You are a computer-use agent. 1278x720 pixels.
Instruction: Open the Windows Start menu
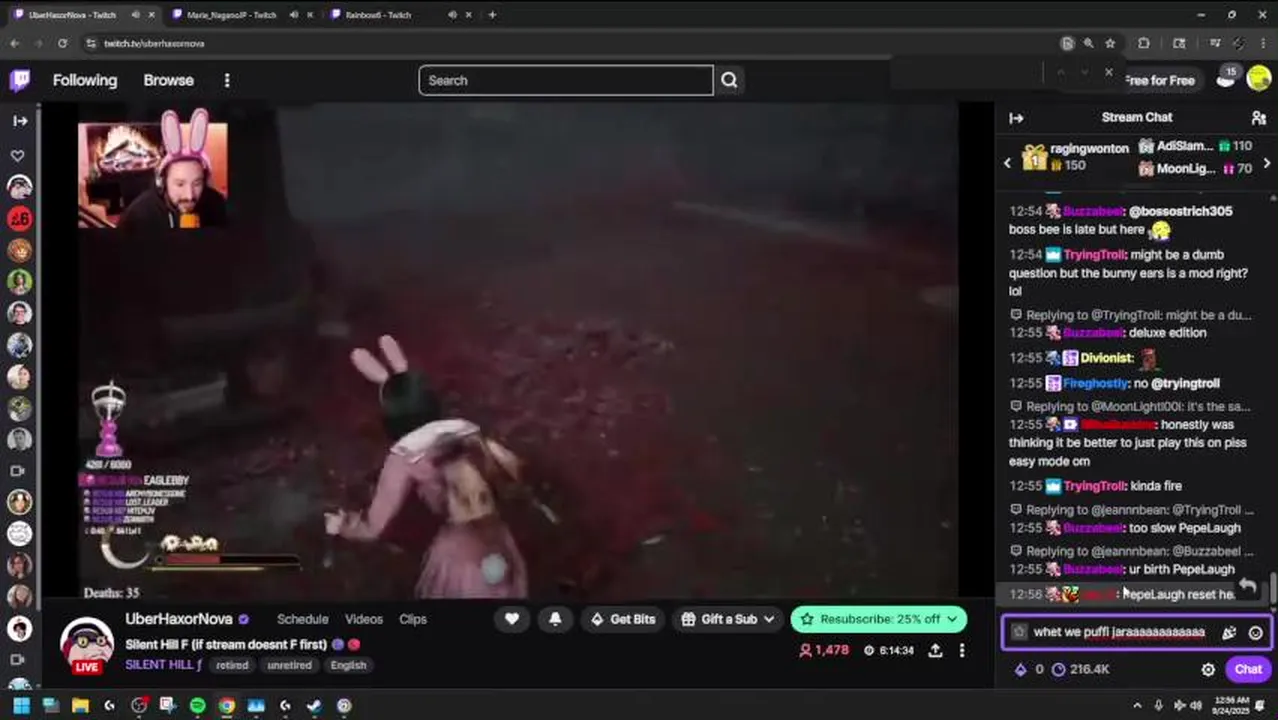[21, 706]
